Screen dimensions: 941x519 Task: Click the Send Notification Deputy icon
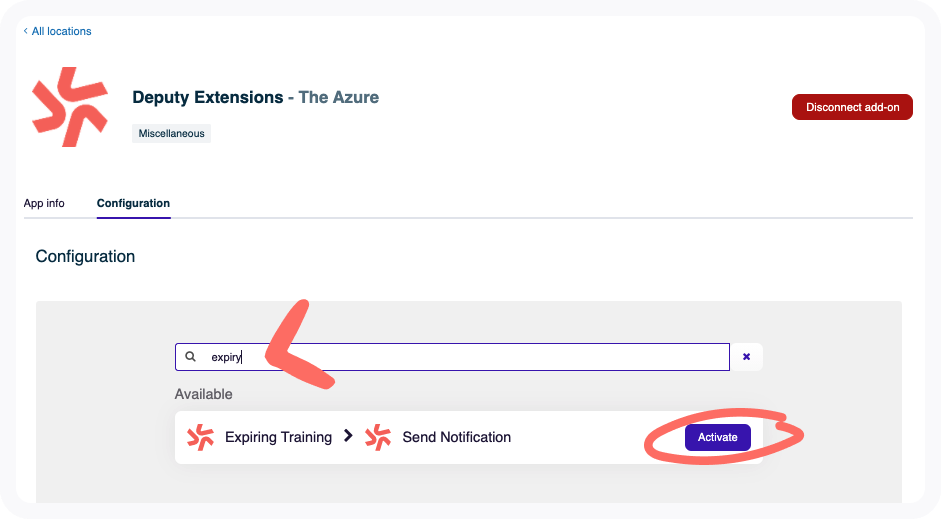[x=378, y=437]
